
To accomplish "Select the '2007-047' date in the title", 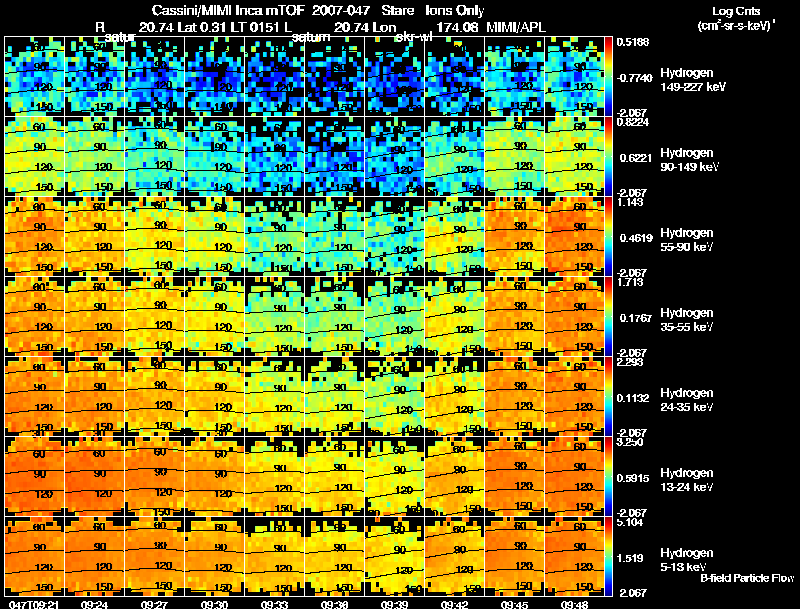I will pyautogui.click(x=340, y=10).
